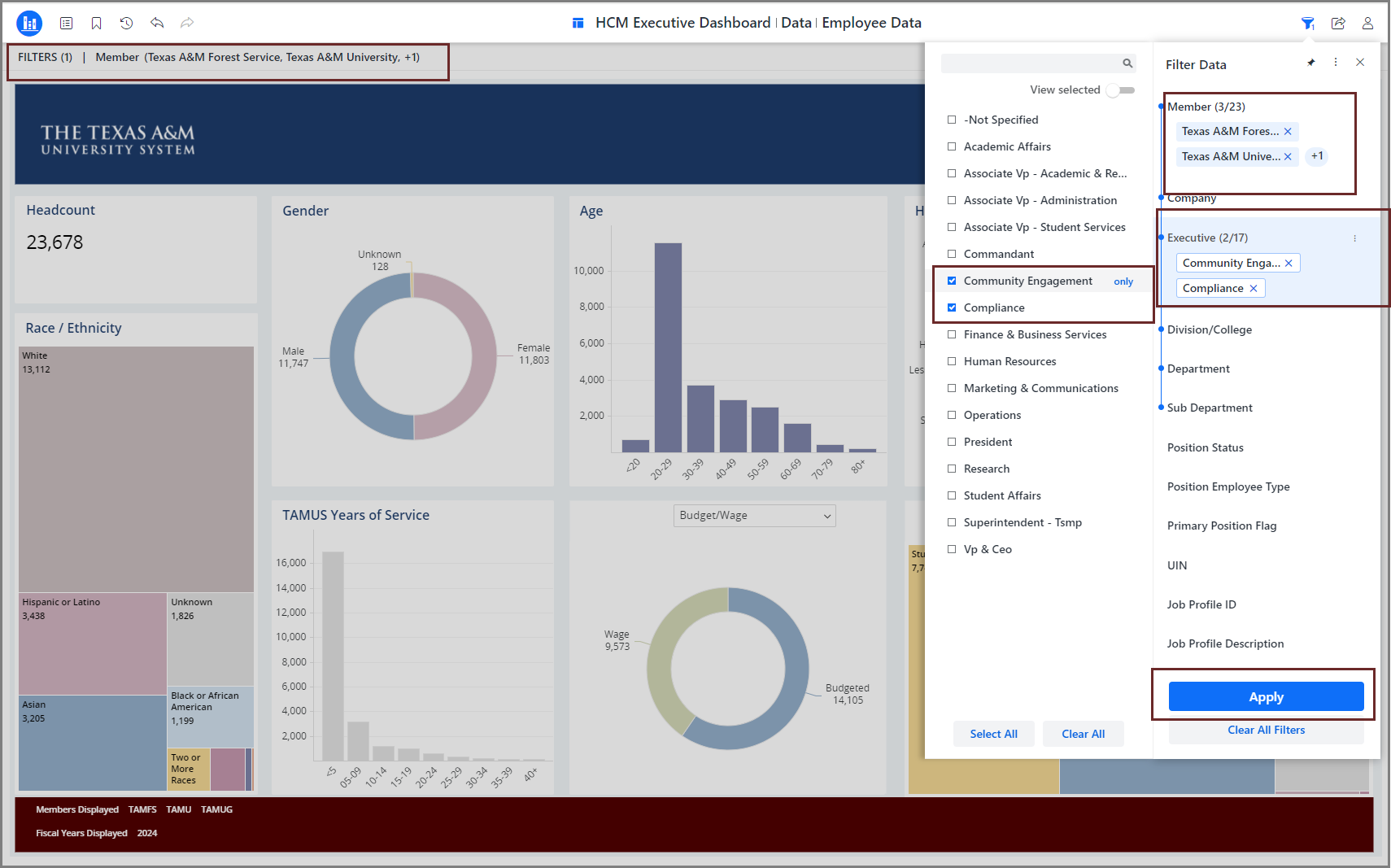This screenshot has width=1391, height=868.
Task: Click the blue Apply button
Action: pyautogui.click(x=1266, y=696)
